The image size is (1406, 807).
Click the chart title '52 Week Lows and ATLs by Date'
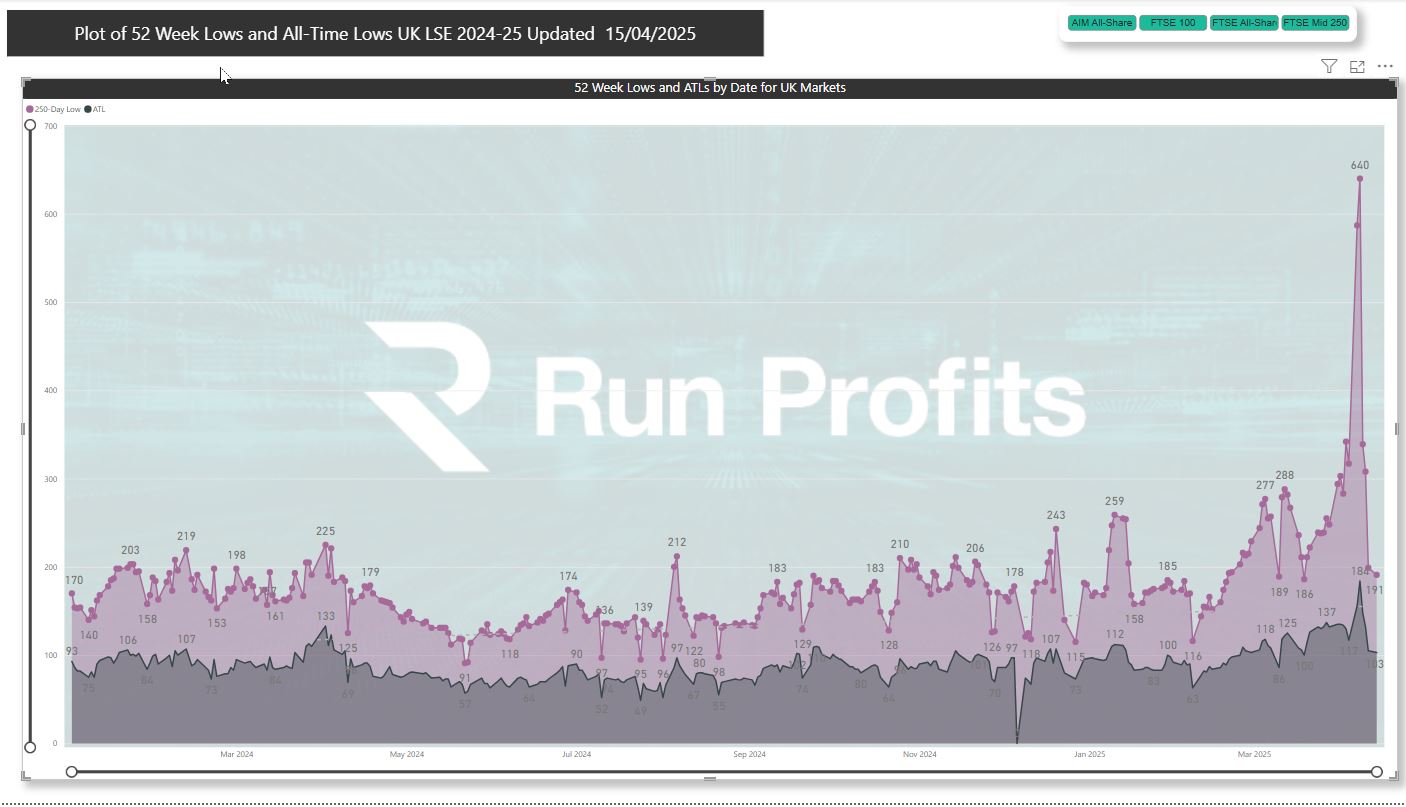tap(710, 88)
